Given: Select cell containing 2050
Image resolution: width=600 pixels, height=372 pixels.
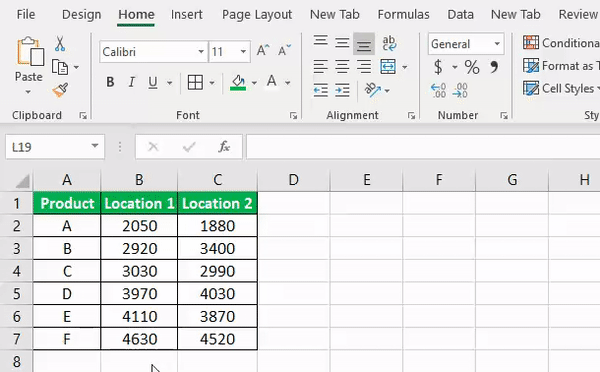Looking at the screenshot, I should 139,226.
